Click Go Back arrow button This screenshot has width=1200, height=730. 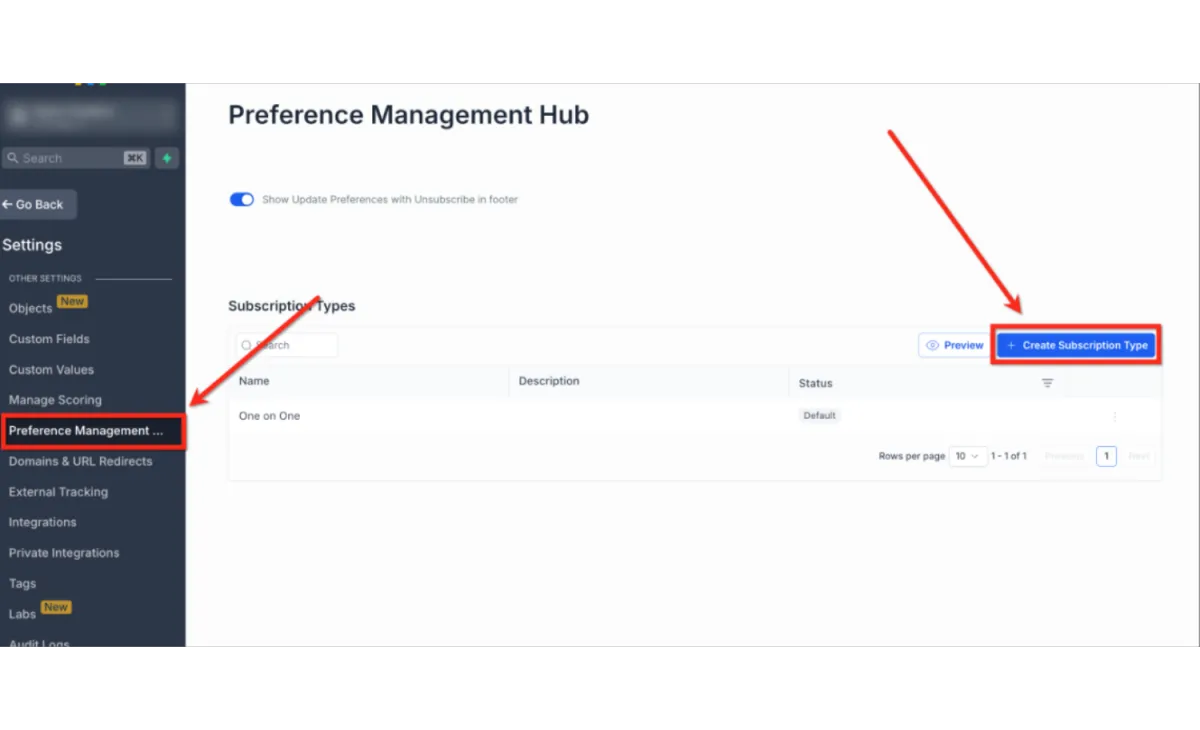(37, 204)
